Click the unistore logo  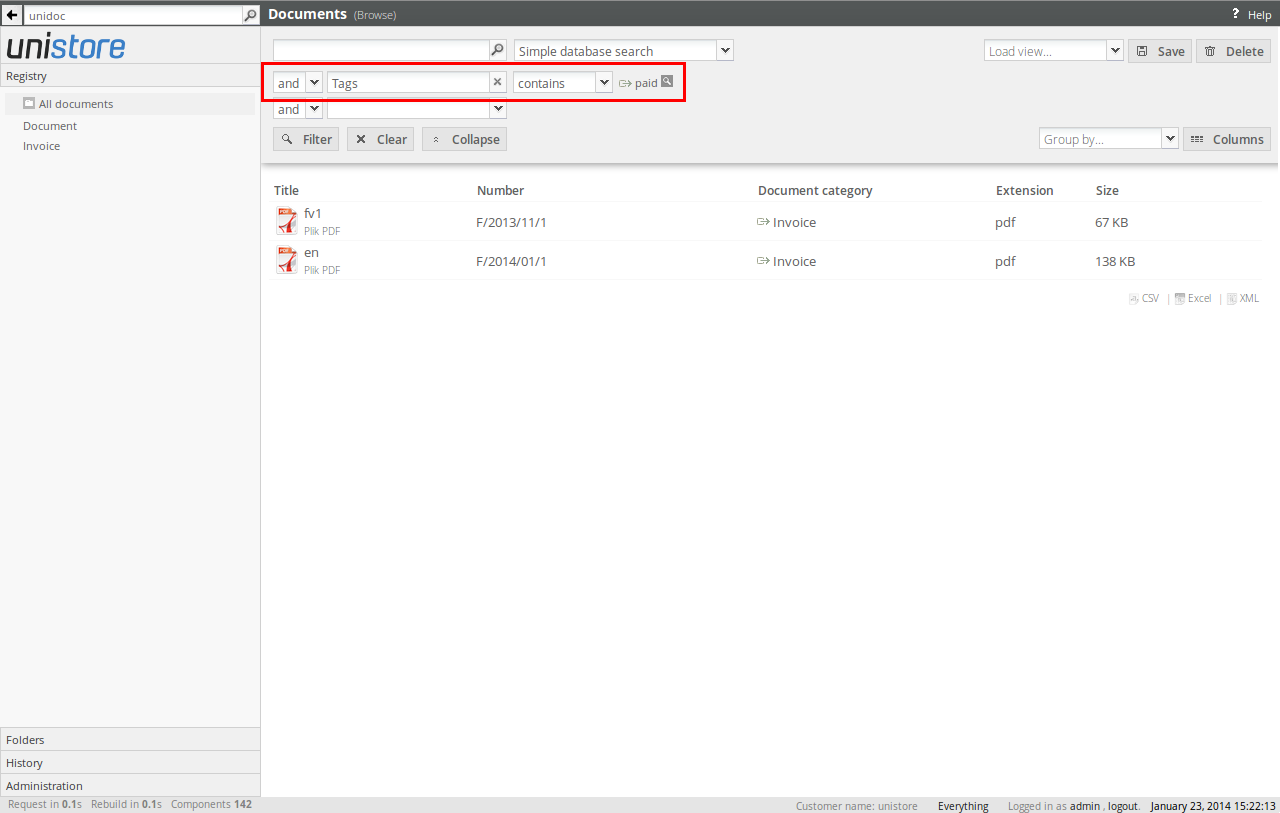click(x=66, y=47)
